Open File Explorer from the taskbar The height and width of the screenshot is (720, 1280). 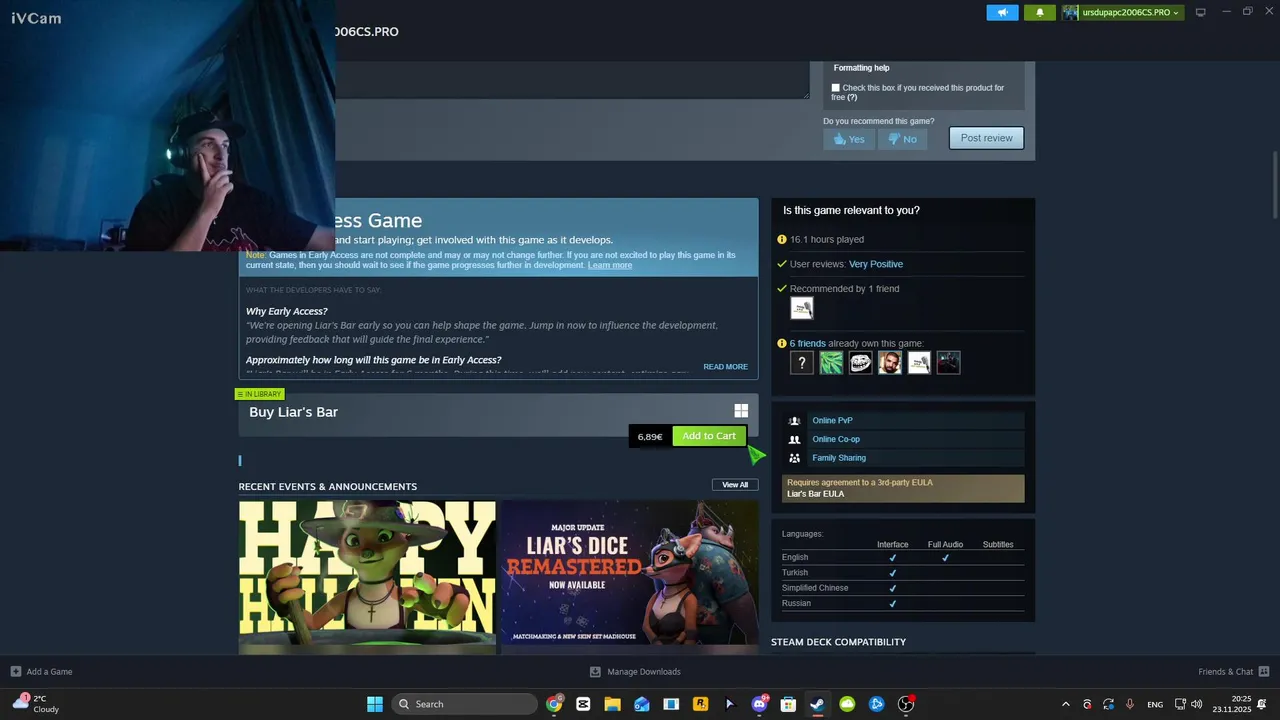(x=612, y=704)
